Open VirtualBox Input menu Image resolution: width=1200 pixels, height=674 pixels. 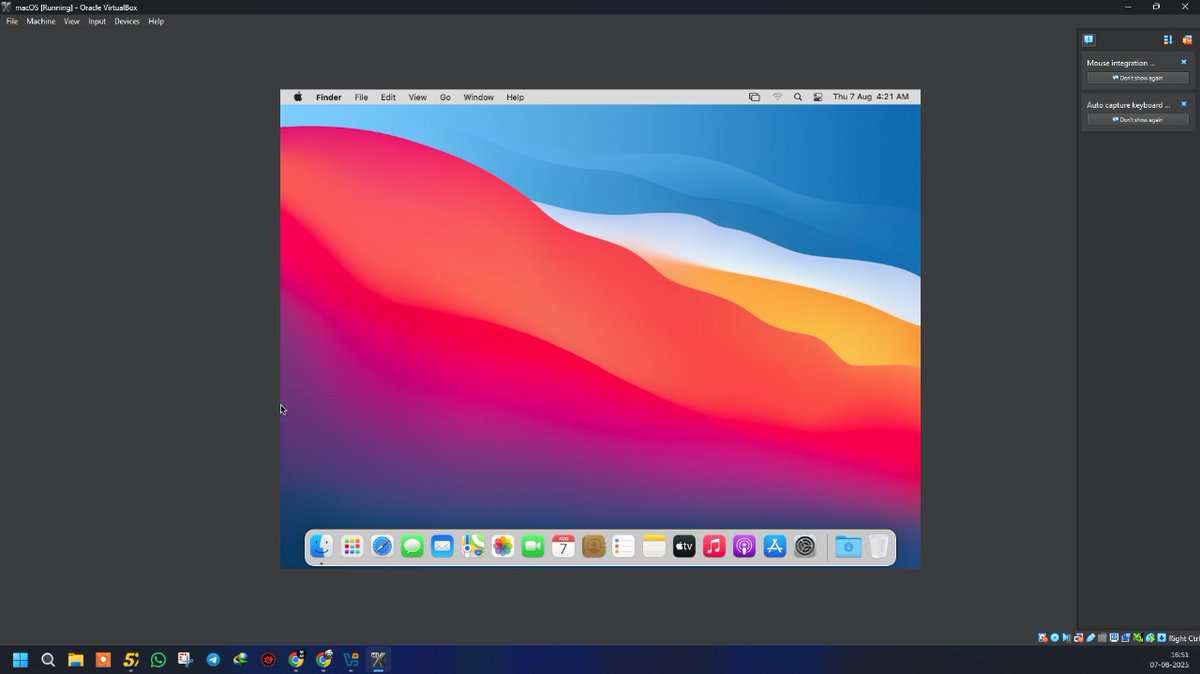pyautogui.click(x=97, y=21)
